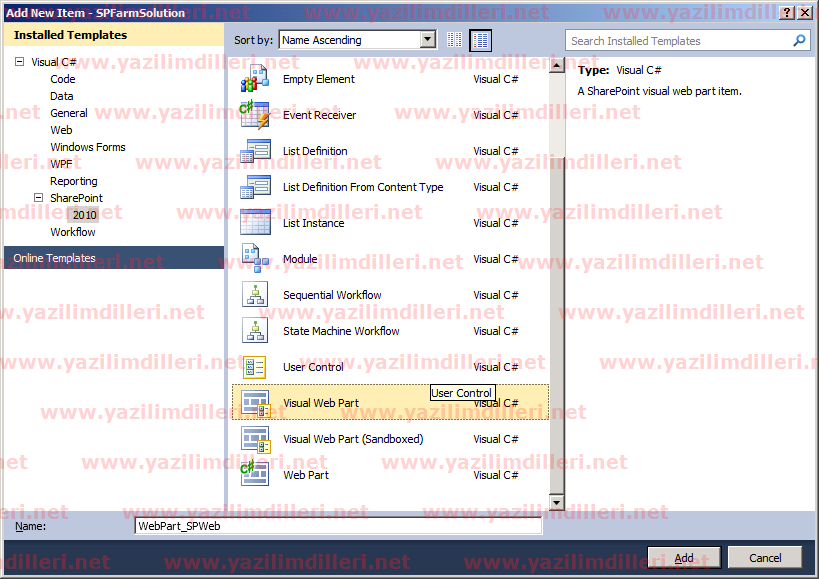Viewport: 819px width, 579px height.
Task: Select the Code category
Action: [63, 79]
